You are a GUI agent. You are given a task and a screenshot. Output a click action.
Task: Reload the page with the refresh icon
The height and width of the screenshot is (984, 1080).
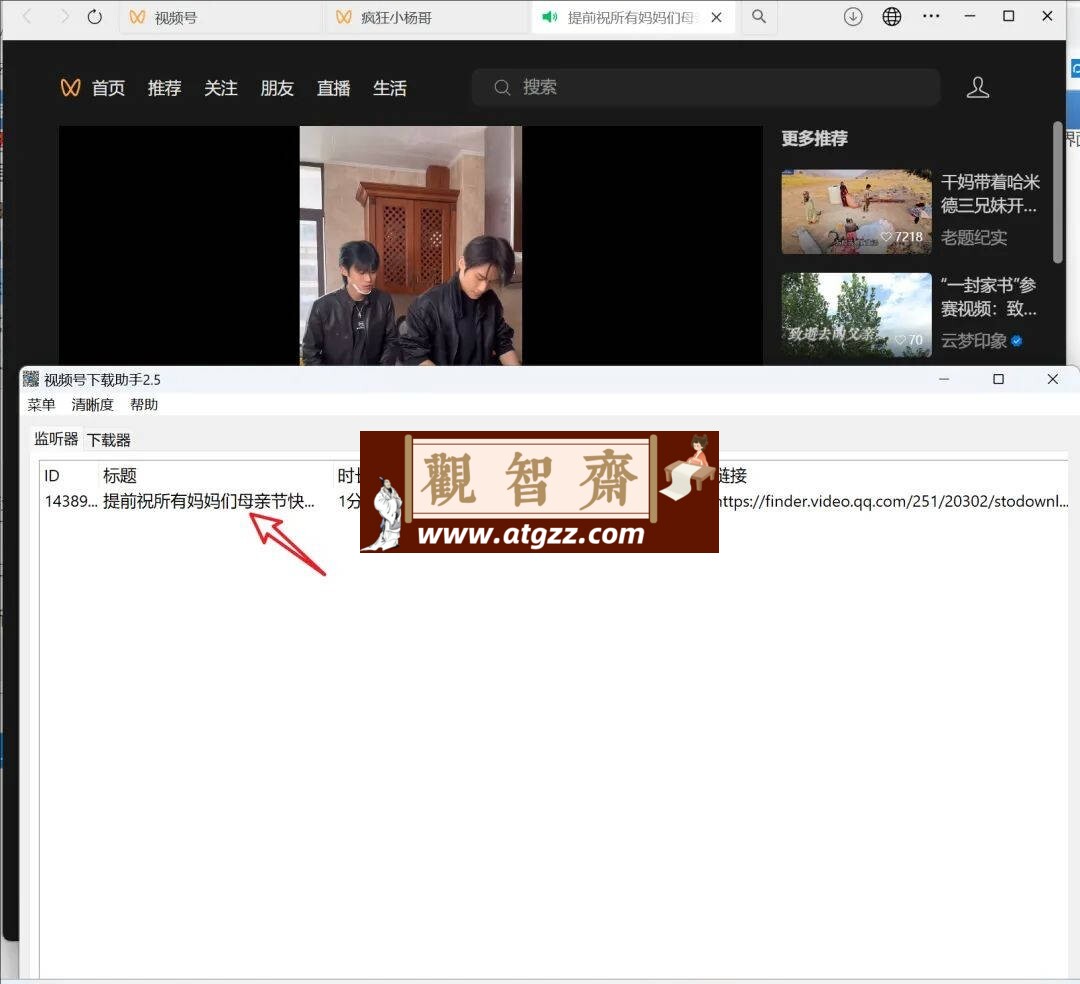(x=95, y=17)
